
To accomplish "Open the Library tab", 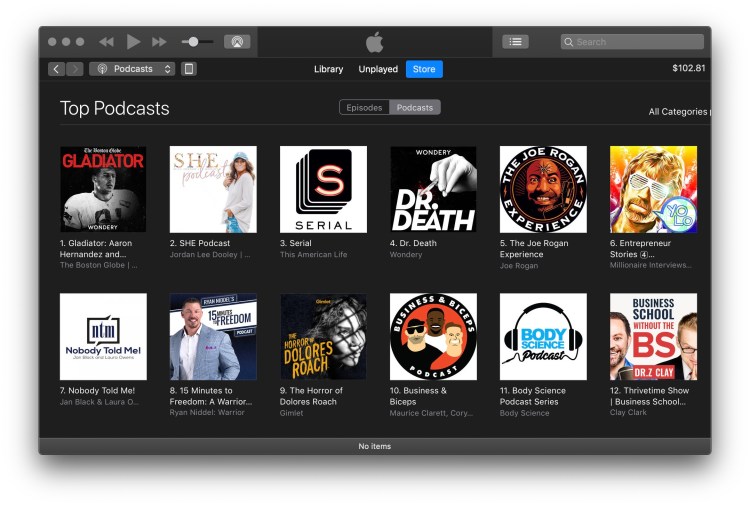I will point(328,69).
